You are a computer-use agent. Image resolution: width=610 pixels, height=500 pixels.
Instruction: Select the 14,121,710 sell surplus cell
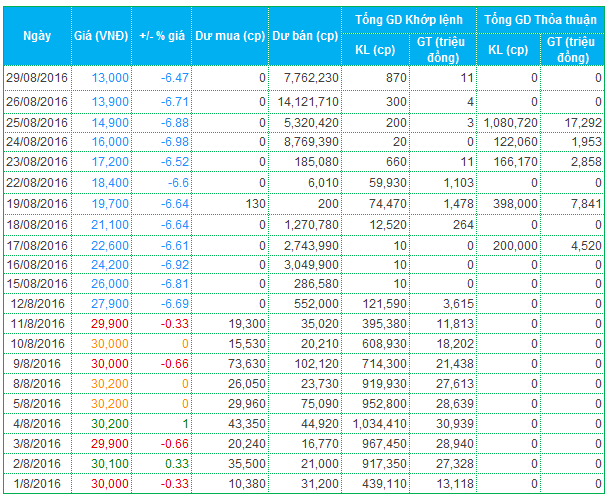point(304,102)
